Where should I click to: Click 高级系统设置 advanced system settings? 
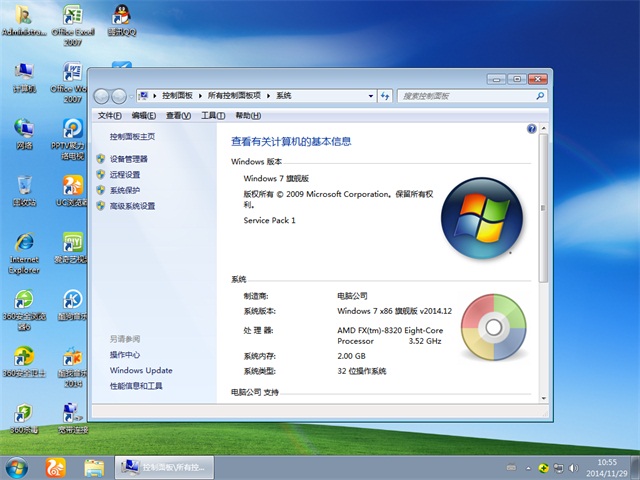pyautogui.click(x=132, y=206)
